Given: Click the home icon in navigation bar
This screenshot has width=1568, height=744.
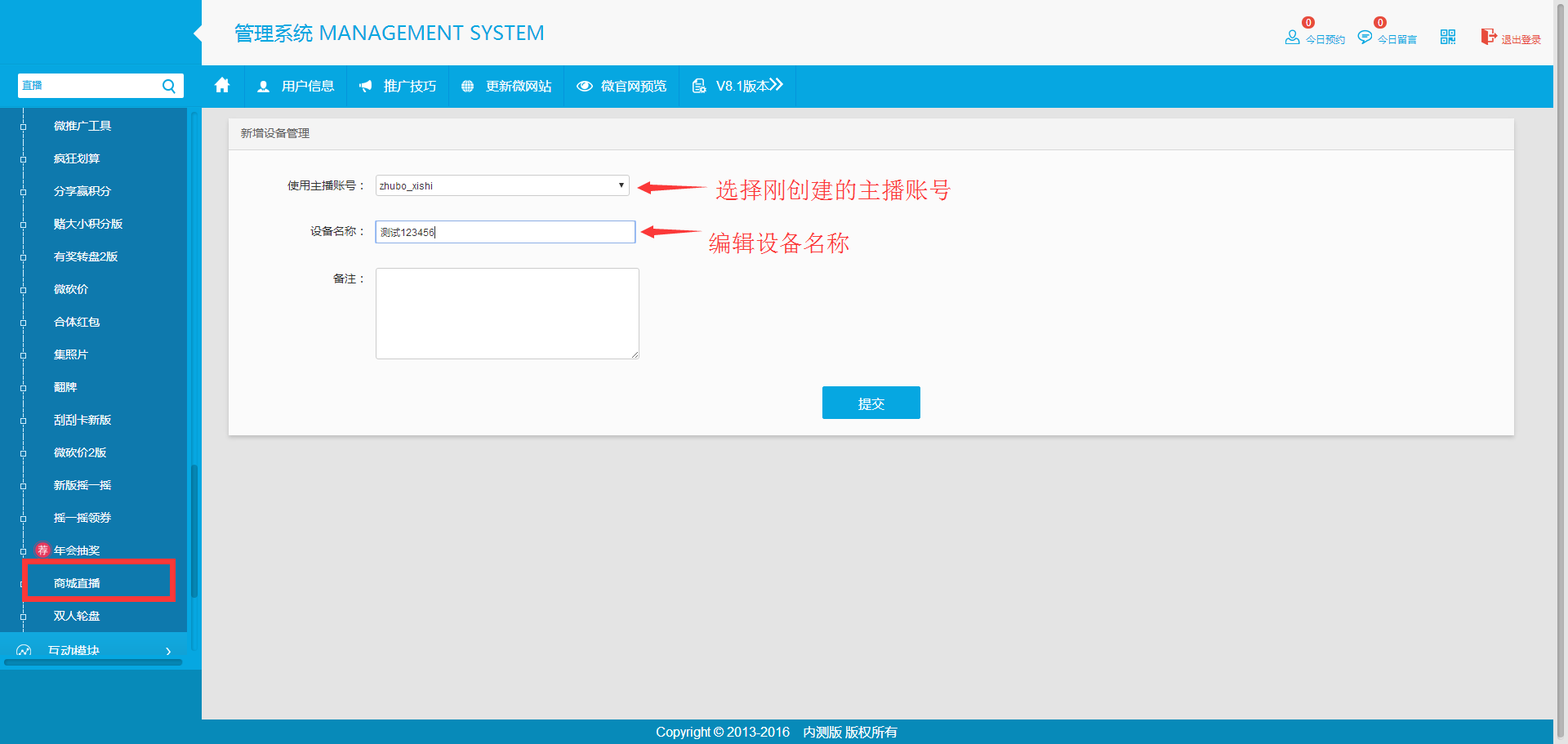Looking at the screenshot, I should tap(222, 86).
